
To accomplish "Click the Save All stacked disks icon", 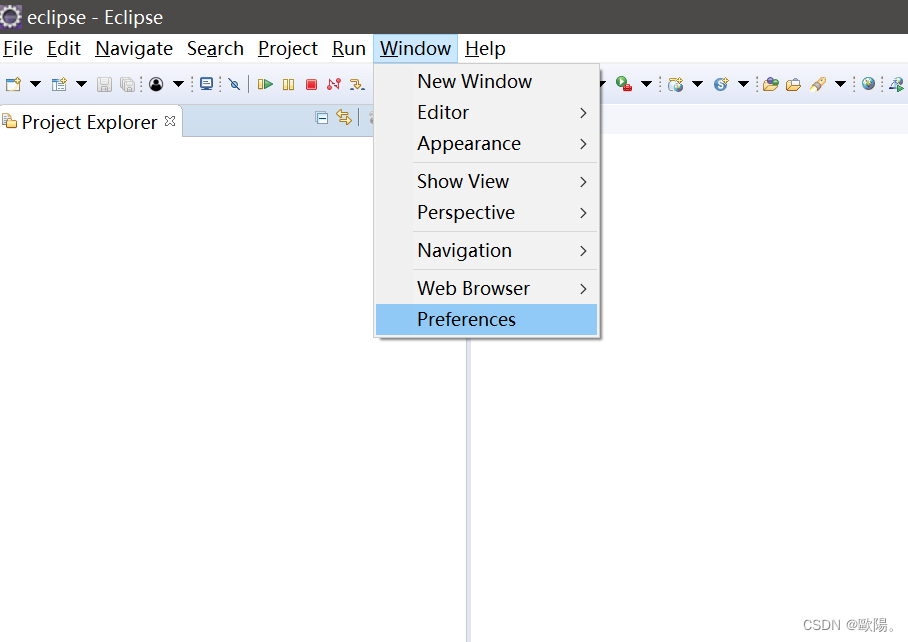I will click(127, 85).
